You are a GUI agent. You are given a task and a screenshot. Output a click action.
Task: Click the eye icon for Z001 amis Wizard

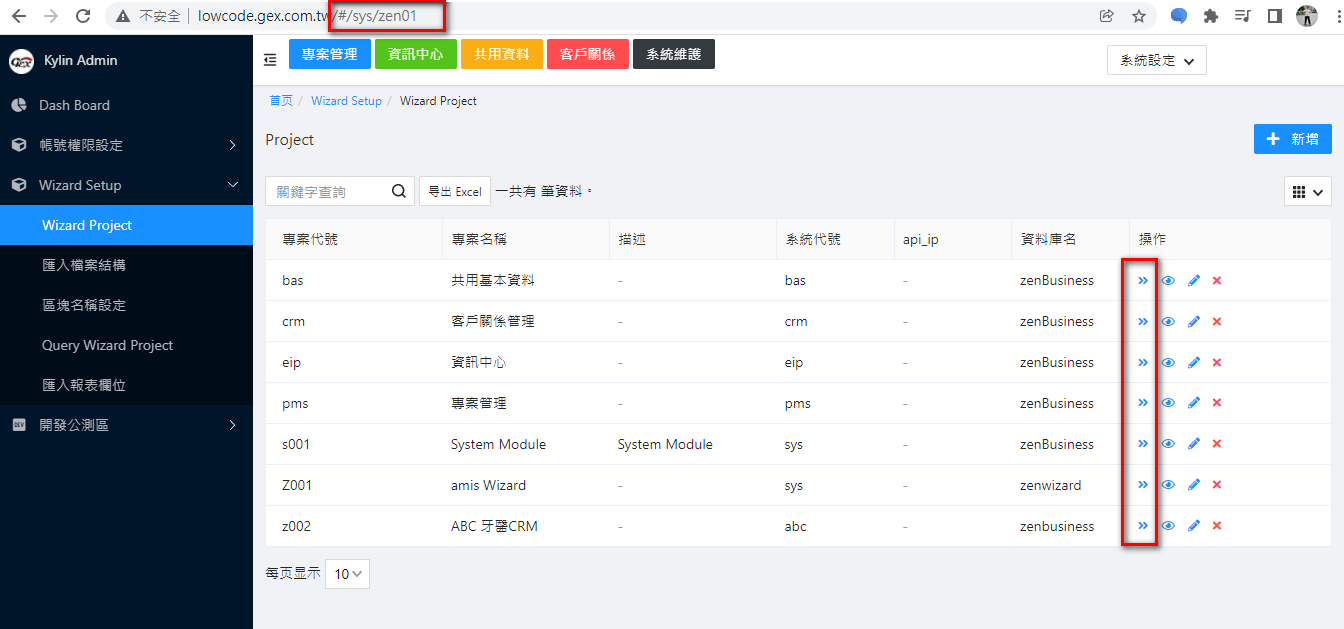point(1168,485)
